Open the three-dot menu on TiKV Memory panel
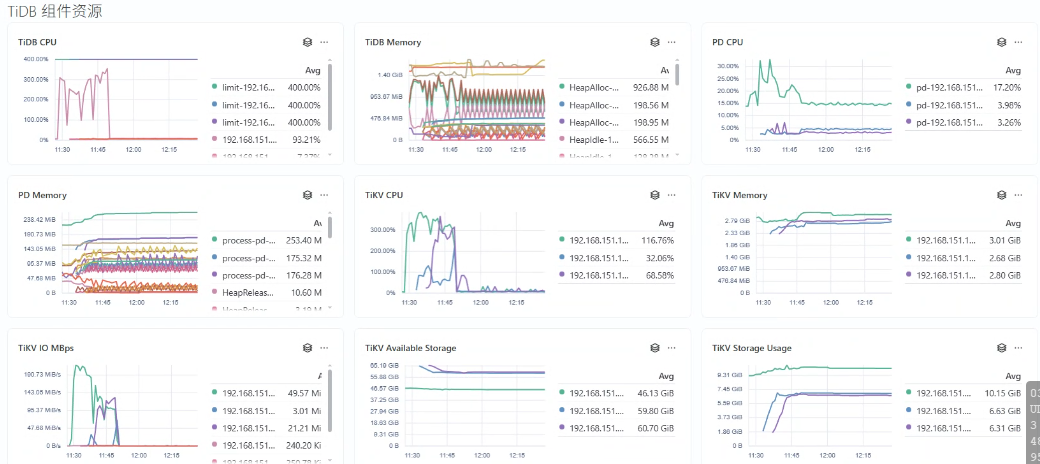The image size is (1040, 464). click(x=1018, y=195)
